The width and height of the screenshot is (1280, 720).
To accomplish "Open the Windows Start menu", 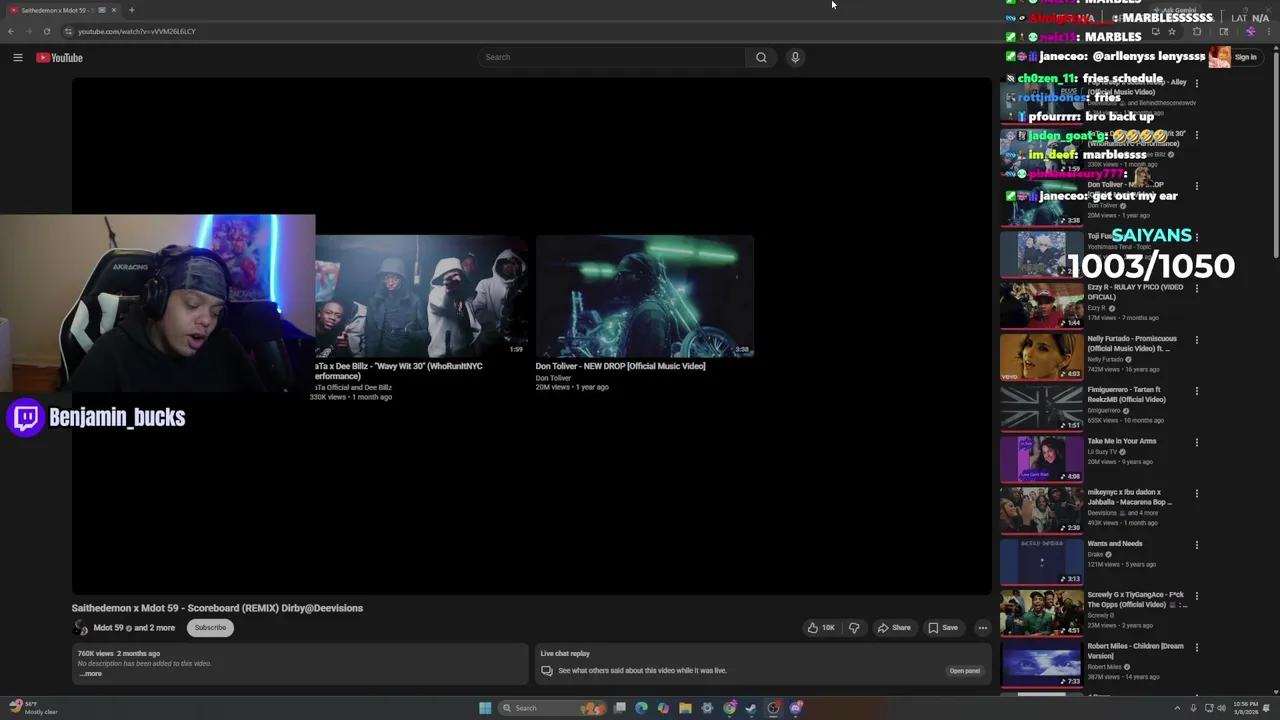I will (x=485, y=708).
